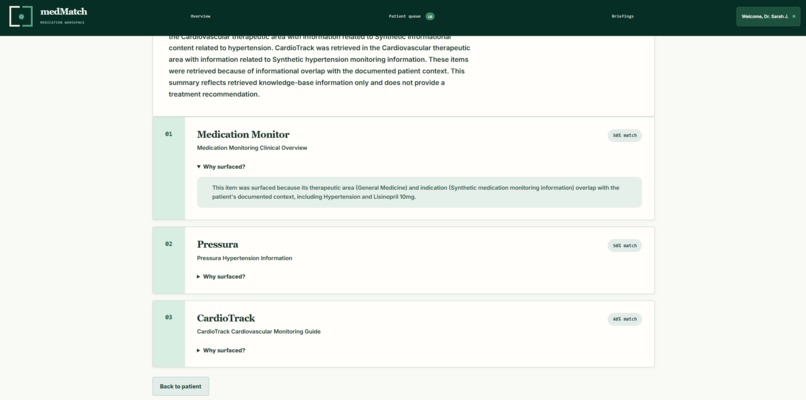
Task: Open the Briefings nav item
Action: click(x=622, y=16)
